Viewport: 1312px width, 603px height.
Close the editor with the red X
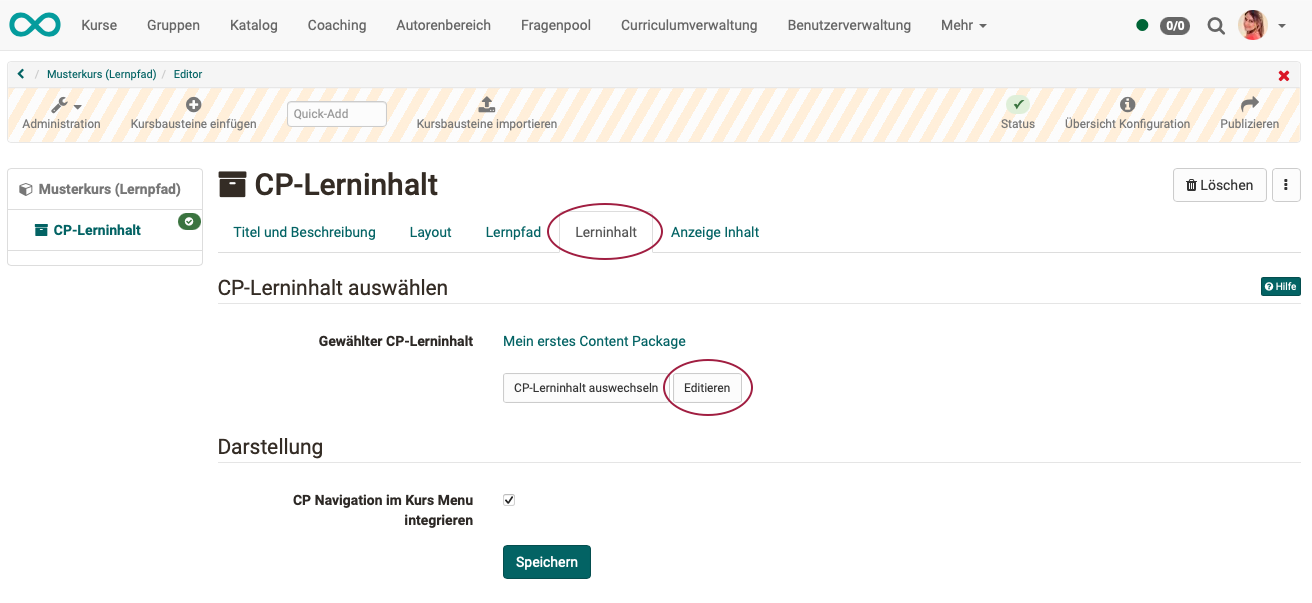click(1284, 74)
